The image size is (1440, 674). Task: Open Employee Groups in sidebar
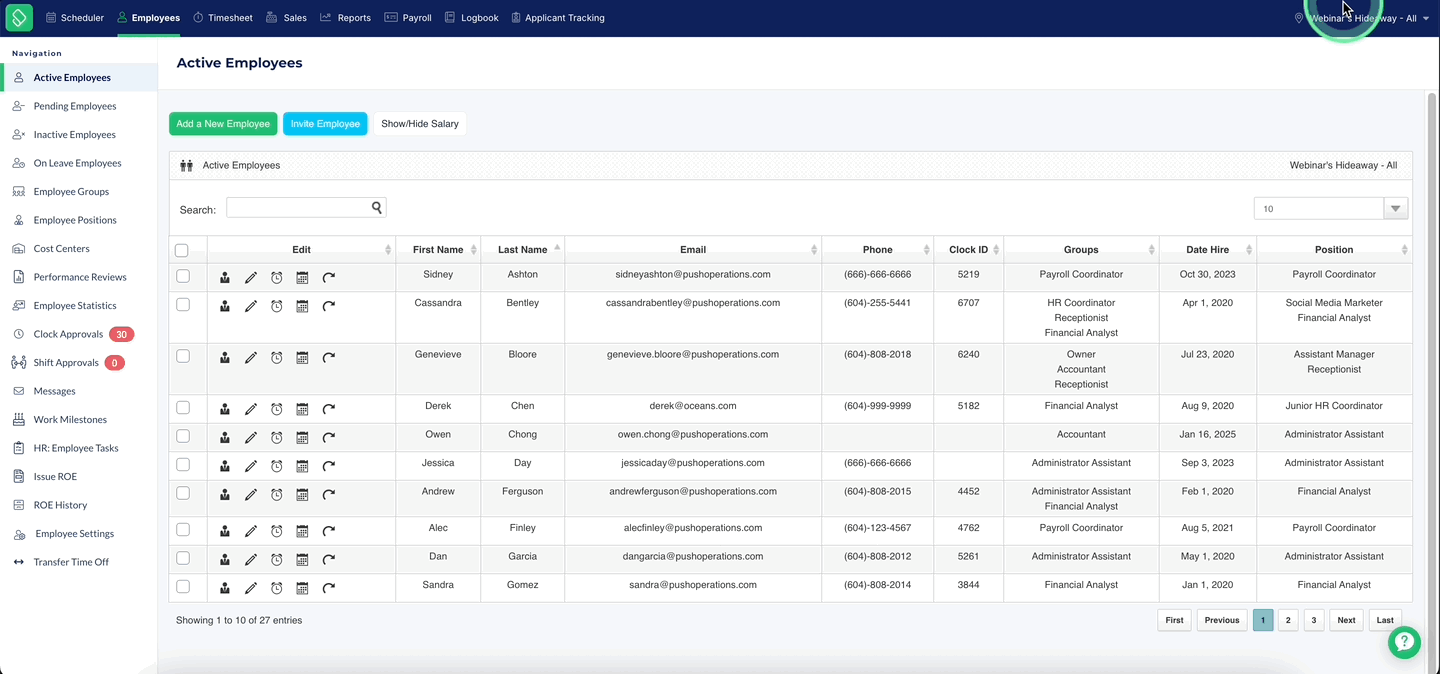coord(71,191)
